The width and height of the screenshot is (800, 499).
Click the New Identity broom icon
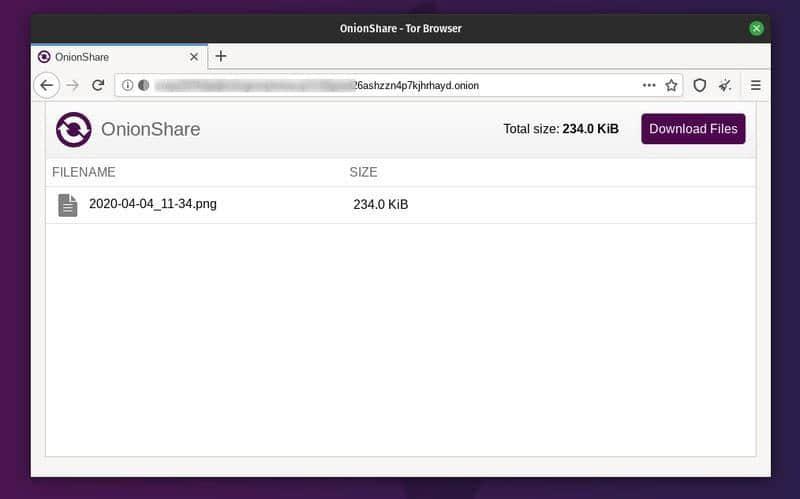click(725, 86)
